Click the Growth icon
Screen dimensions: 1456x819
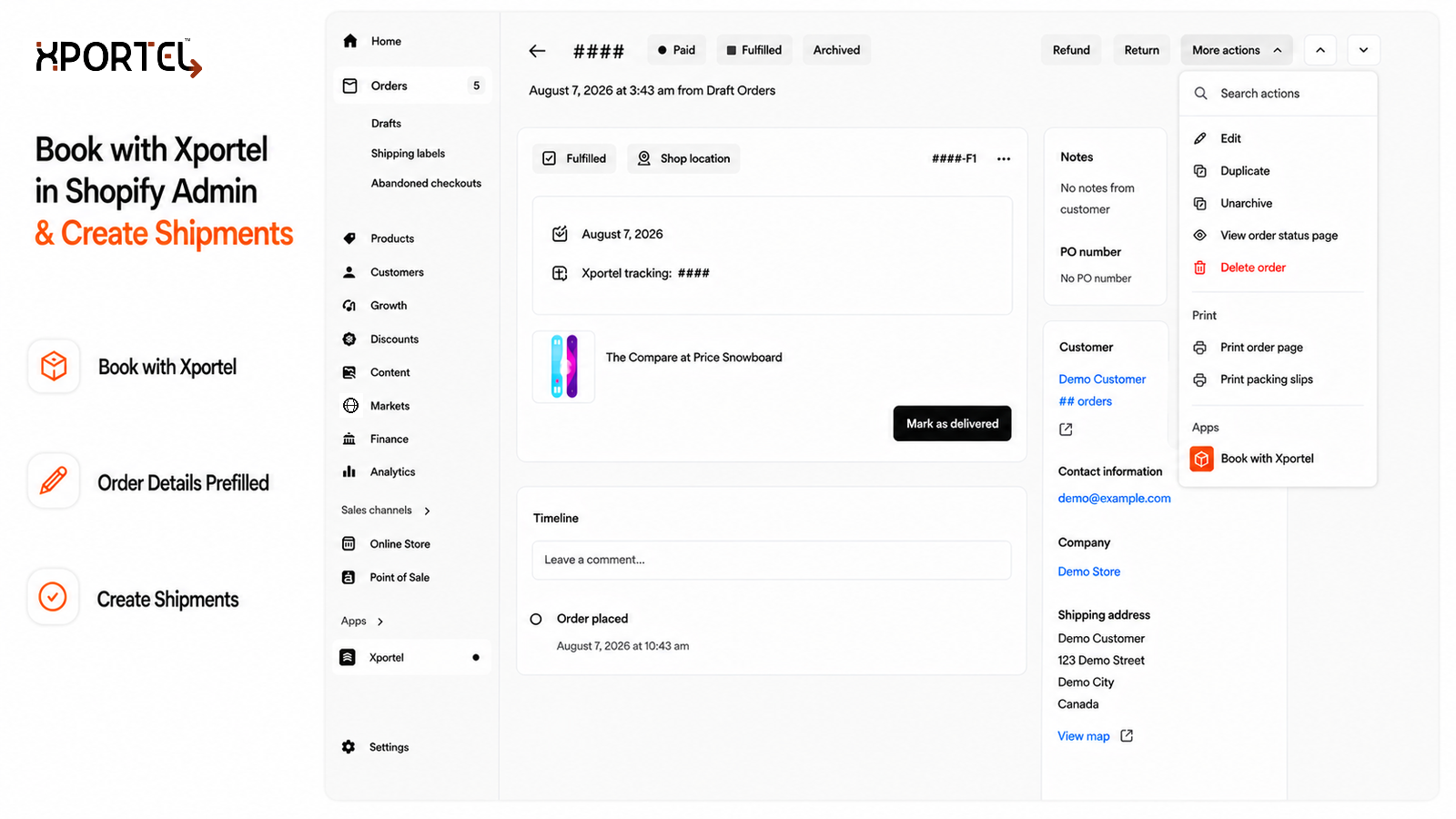349,306
